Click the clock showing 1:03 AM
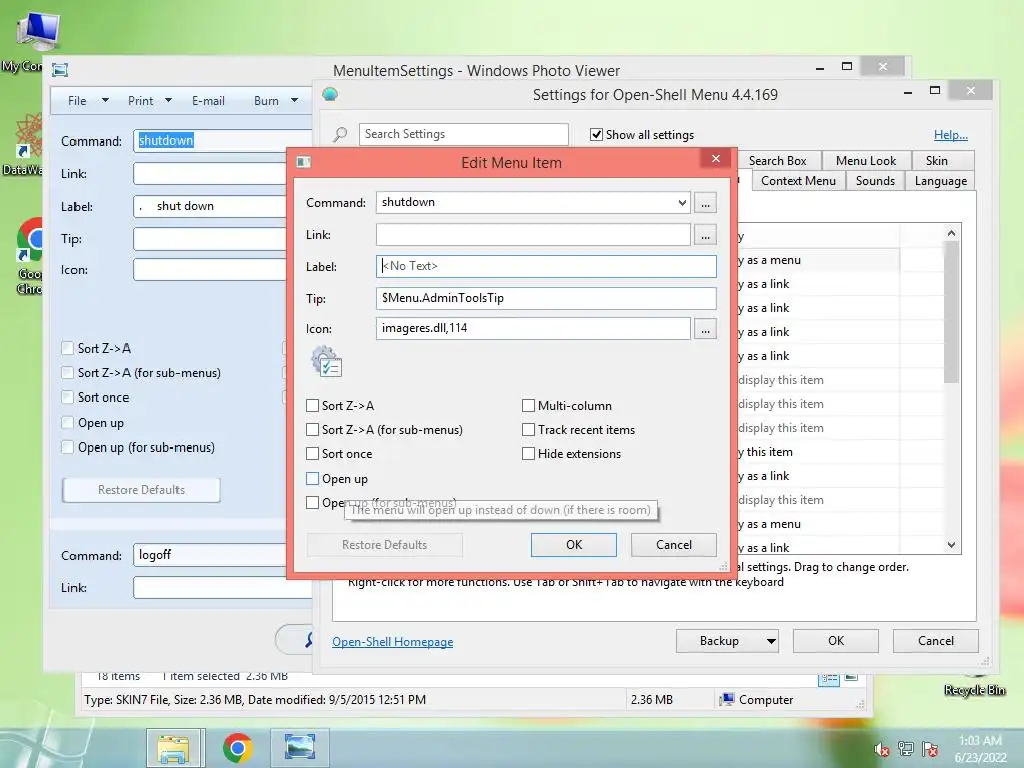Image resolution: width=1024 pixels, height=768 pixels. [980, 741]
